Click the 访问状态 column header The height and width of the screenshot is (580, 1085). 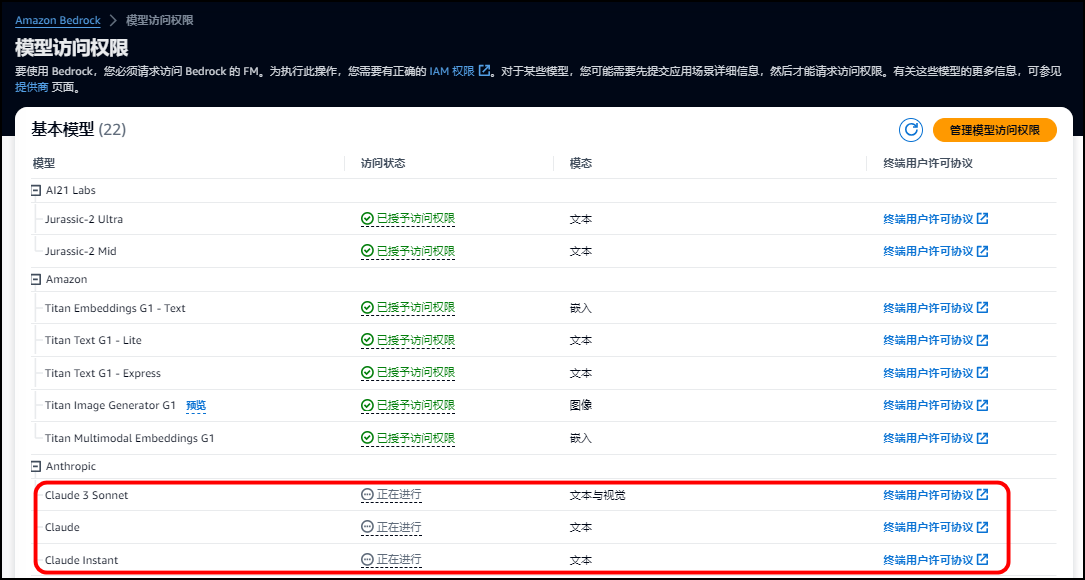383,163
